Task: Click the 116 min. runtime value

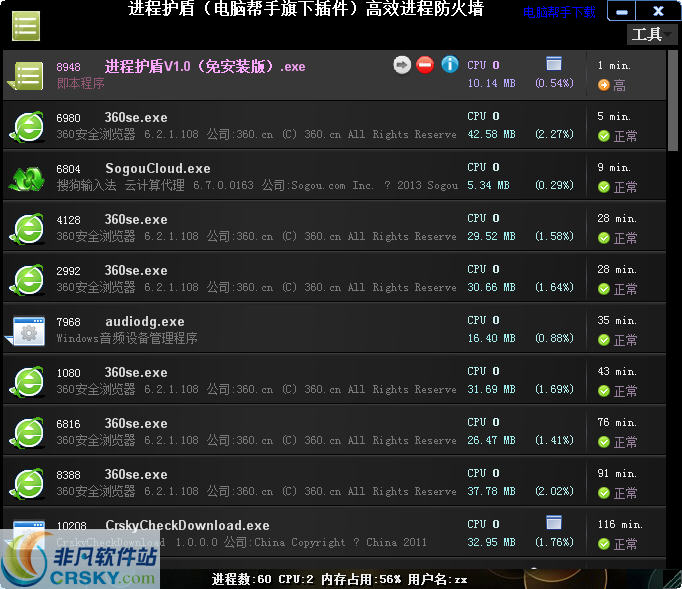Action: click(620, 524)
